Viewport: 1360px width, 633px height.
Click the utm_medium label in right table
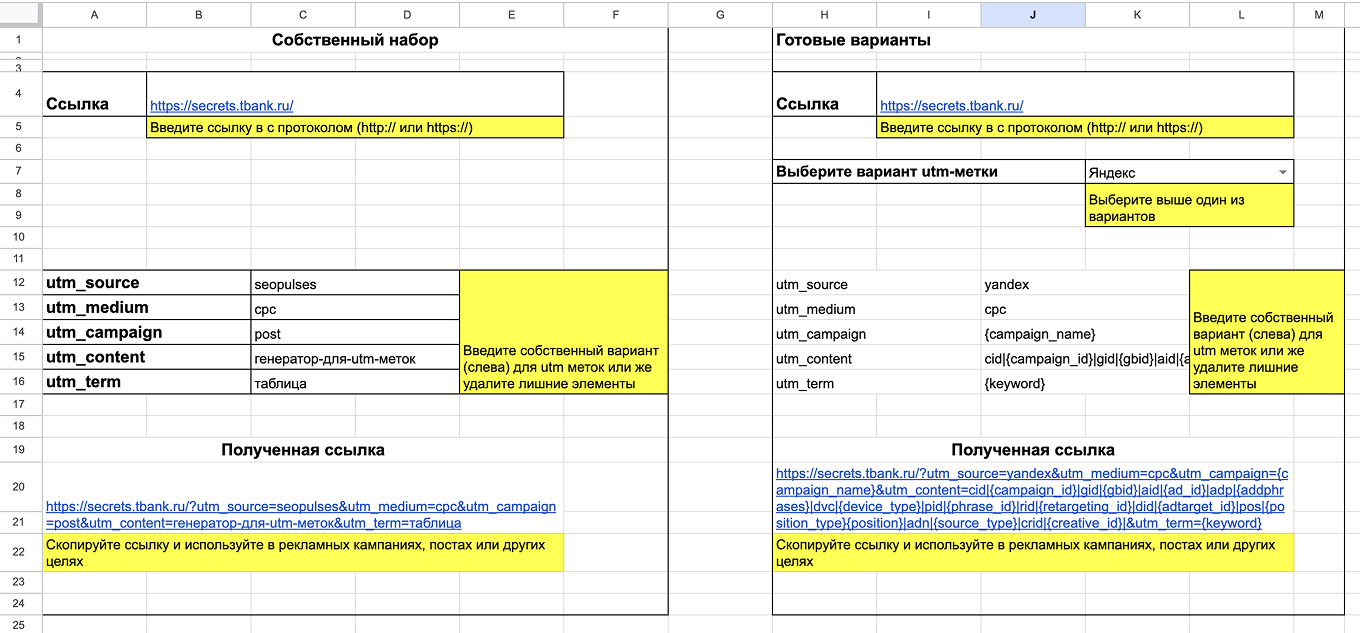pos(816,309)
